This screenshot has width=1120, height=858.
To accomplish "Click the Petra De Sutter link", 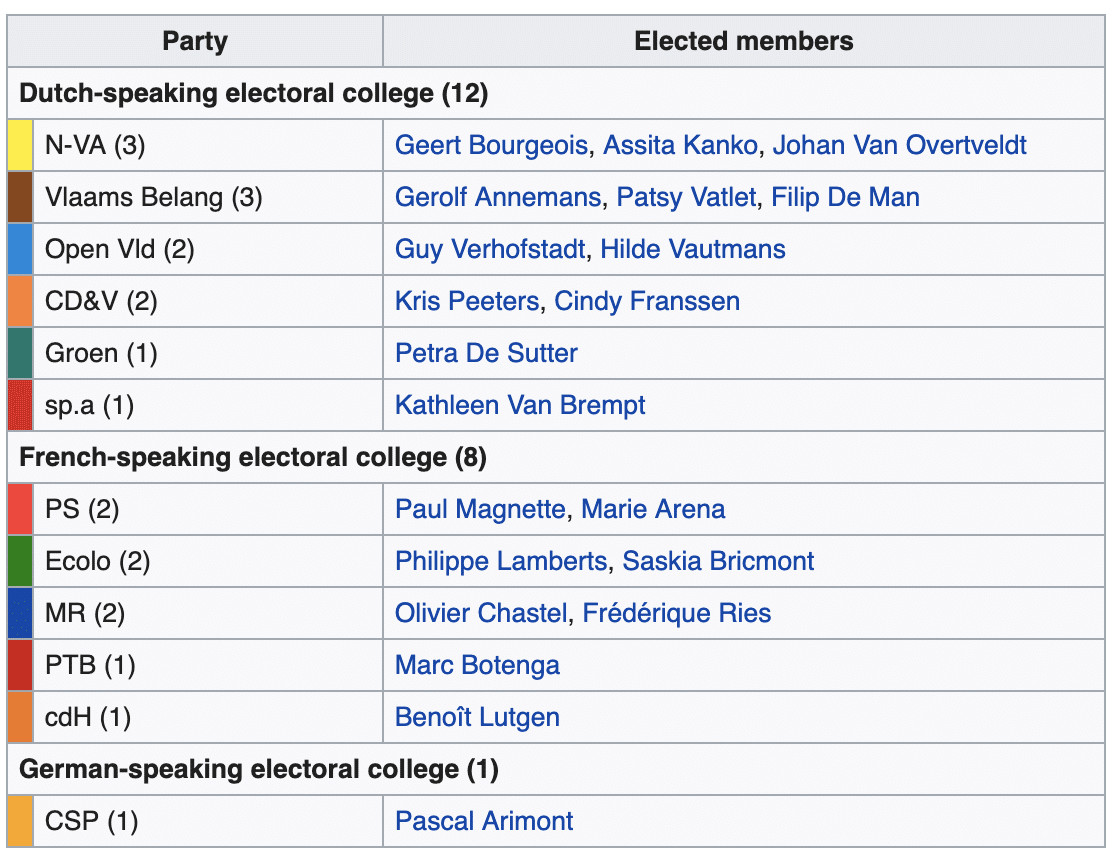I will (486, 354).
